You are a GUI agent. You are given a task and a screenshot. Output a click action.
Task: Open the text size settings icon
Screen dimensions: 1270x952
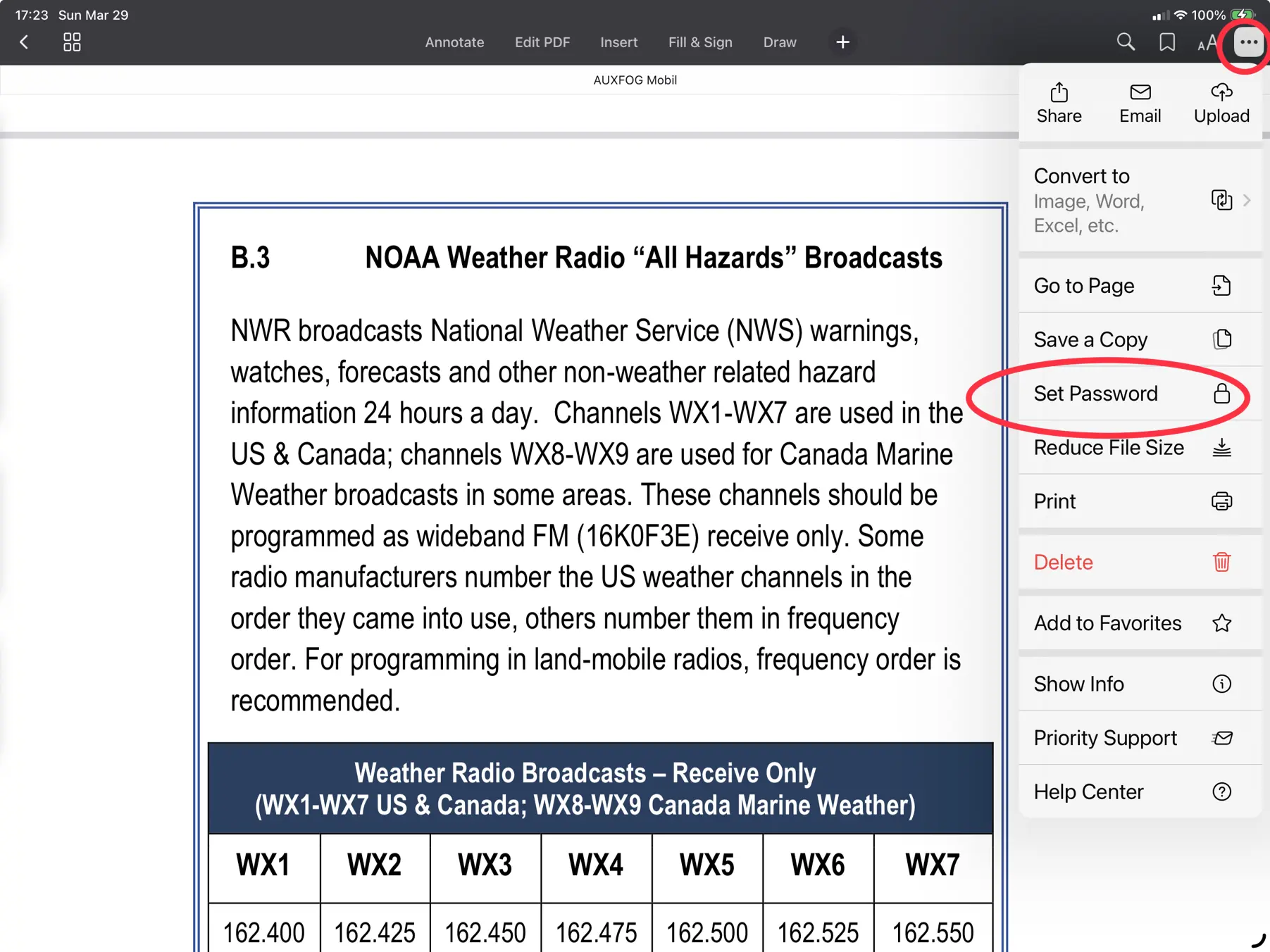pyautogui.click(x=1207, y=43)
